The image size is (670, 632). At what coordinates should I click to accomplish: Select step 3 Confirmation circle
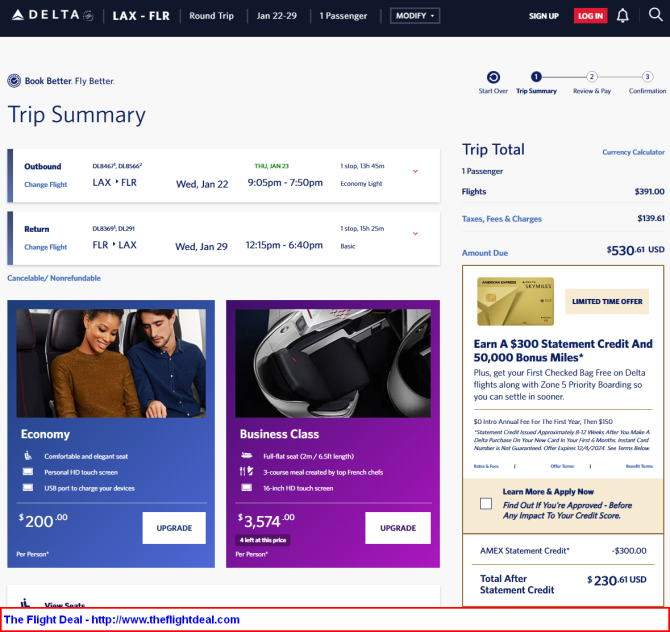(647, 77)
